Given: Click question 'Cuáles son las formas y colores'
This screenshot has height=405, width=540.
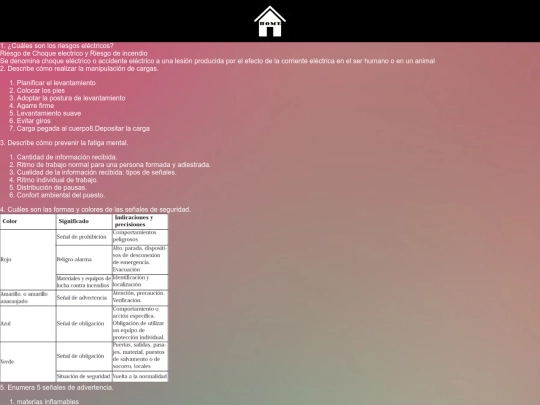Looking at the screenshot, I should click(99, 209).
